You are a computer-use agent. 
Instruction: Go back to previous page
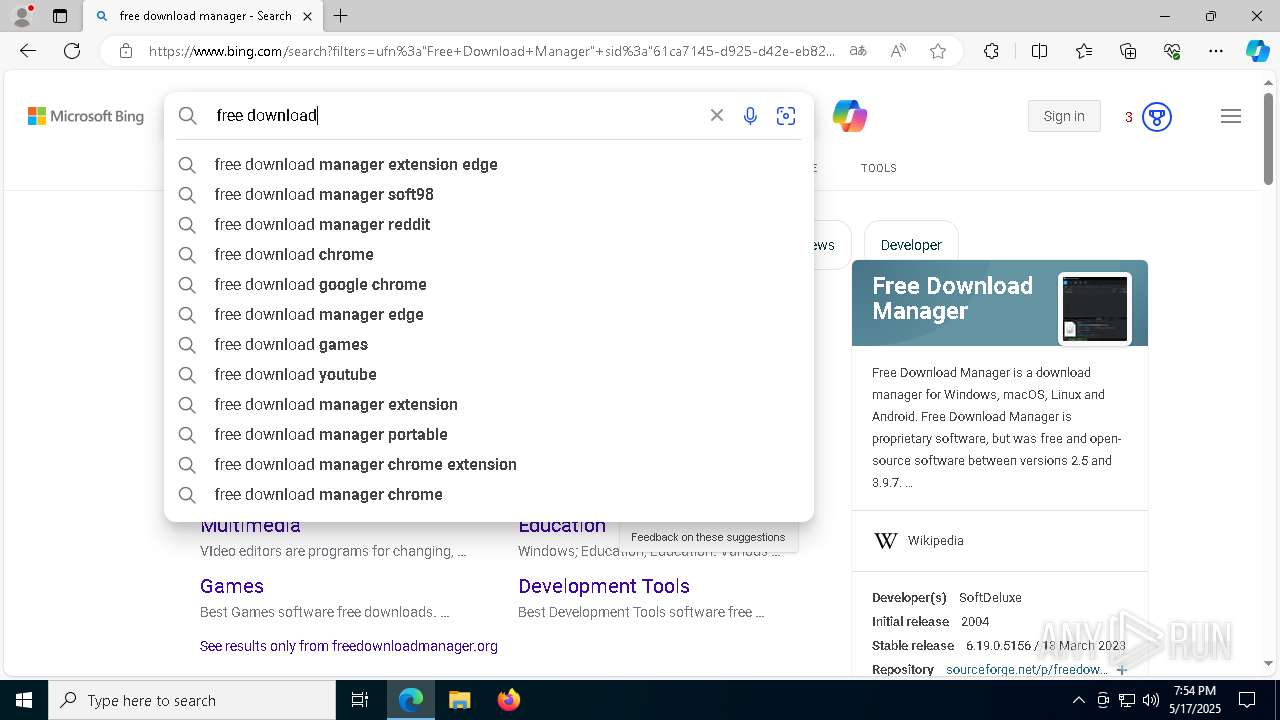tap(28, 51)
